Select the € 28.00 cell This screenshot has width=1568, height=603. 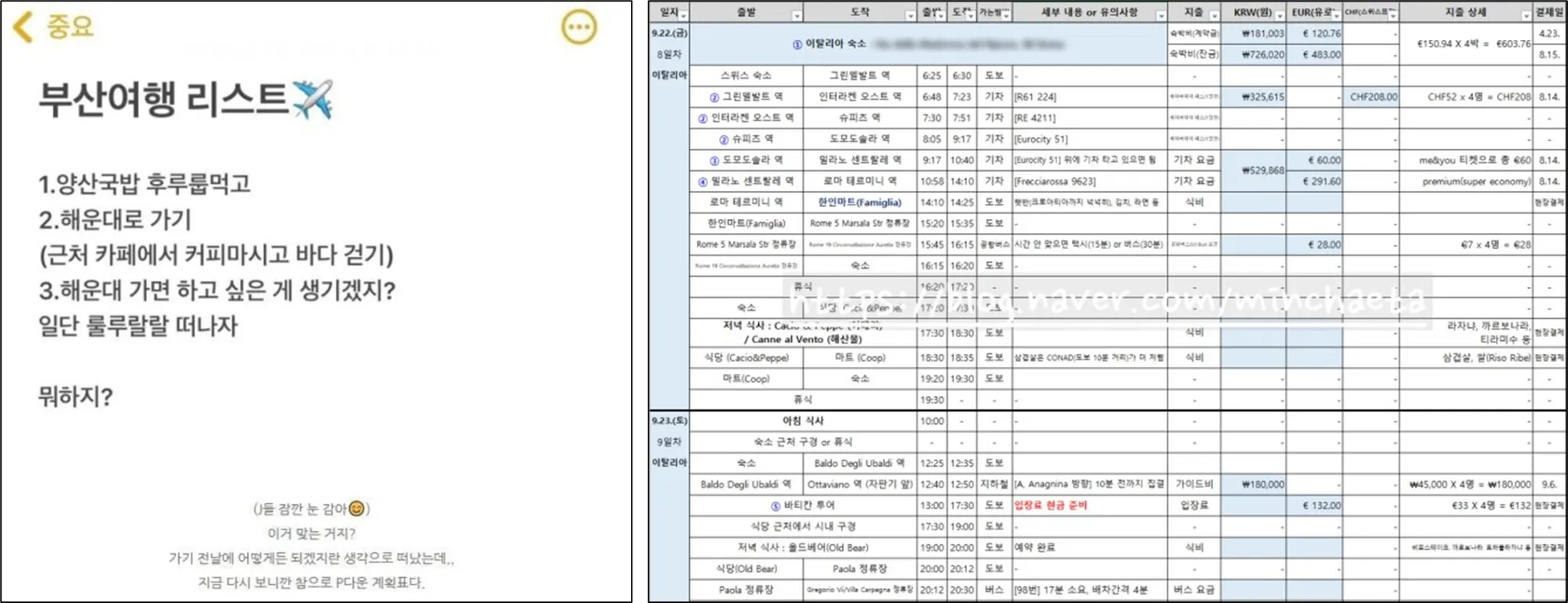coord(1314,244)
